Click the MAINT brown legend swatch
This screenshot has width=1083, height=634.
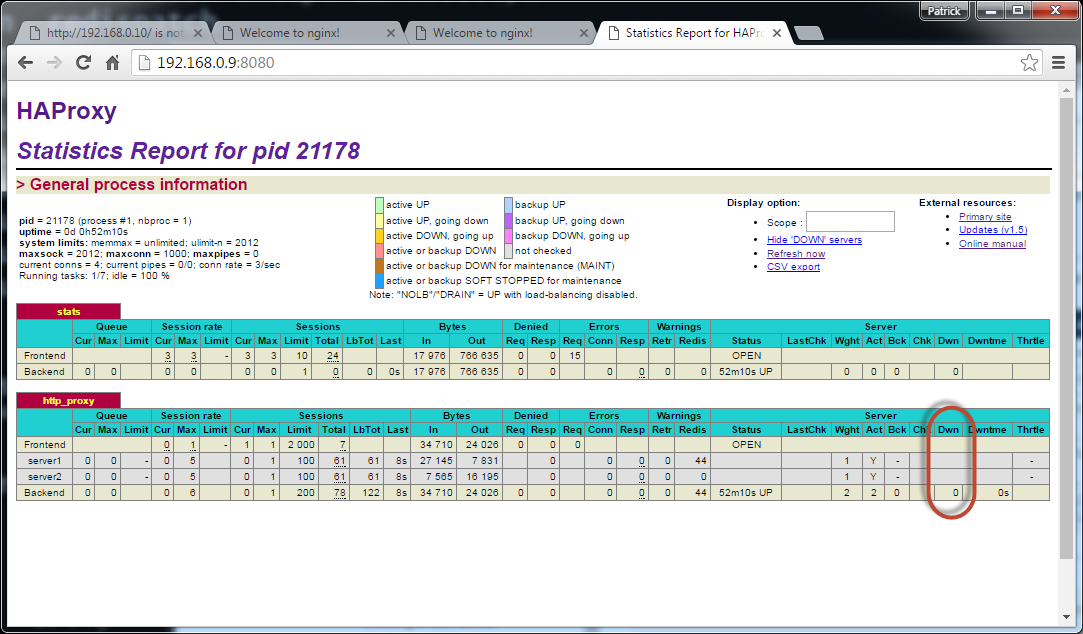click(379, 266)
